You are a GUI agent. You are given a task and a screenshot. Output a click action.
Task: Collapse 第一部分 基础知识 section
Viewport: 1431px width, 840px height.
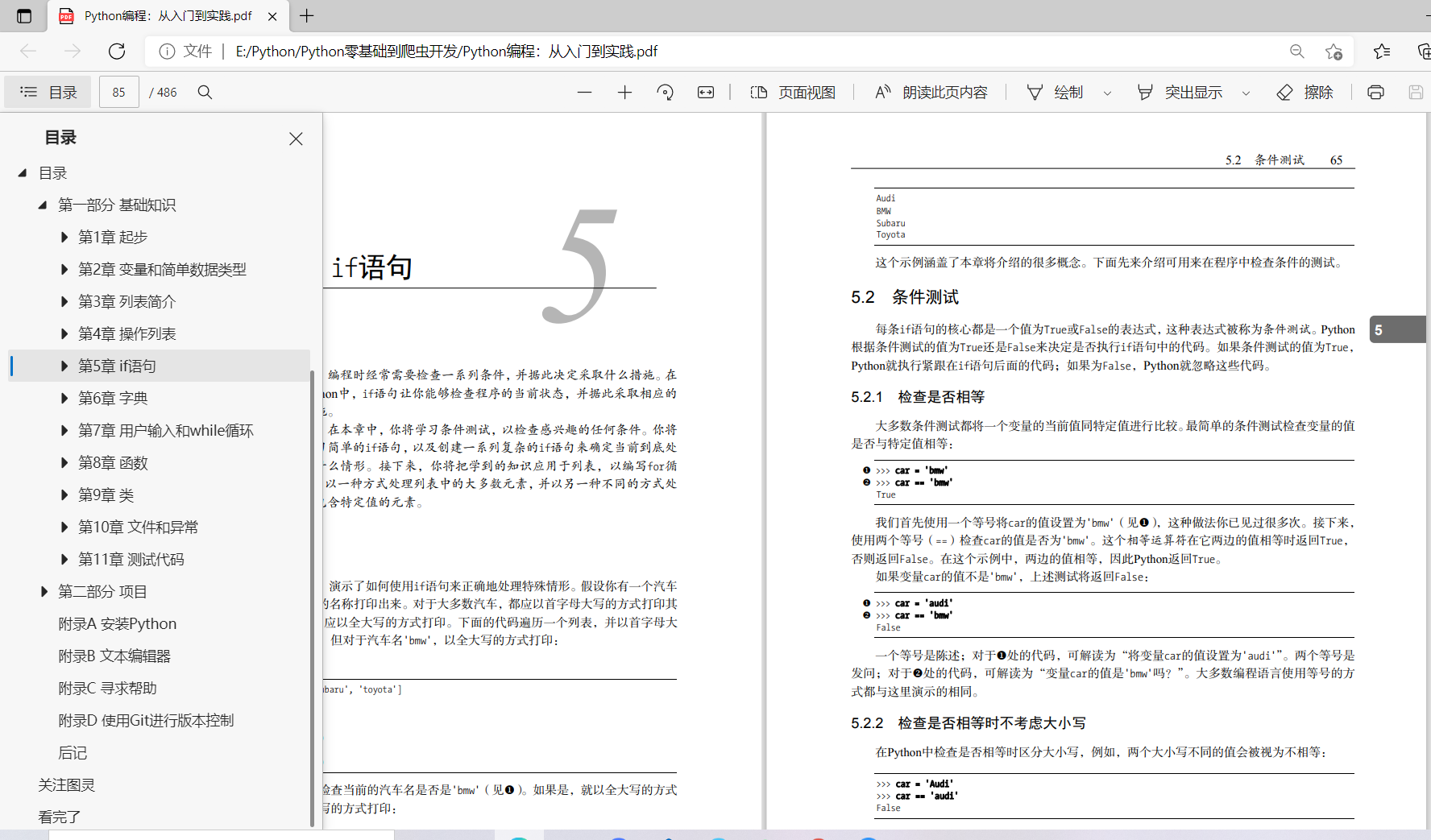tap(43, 205)
